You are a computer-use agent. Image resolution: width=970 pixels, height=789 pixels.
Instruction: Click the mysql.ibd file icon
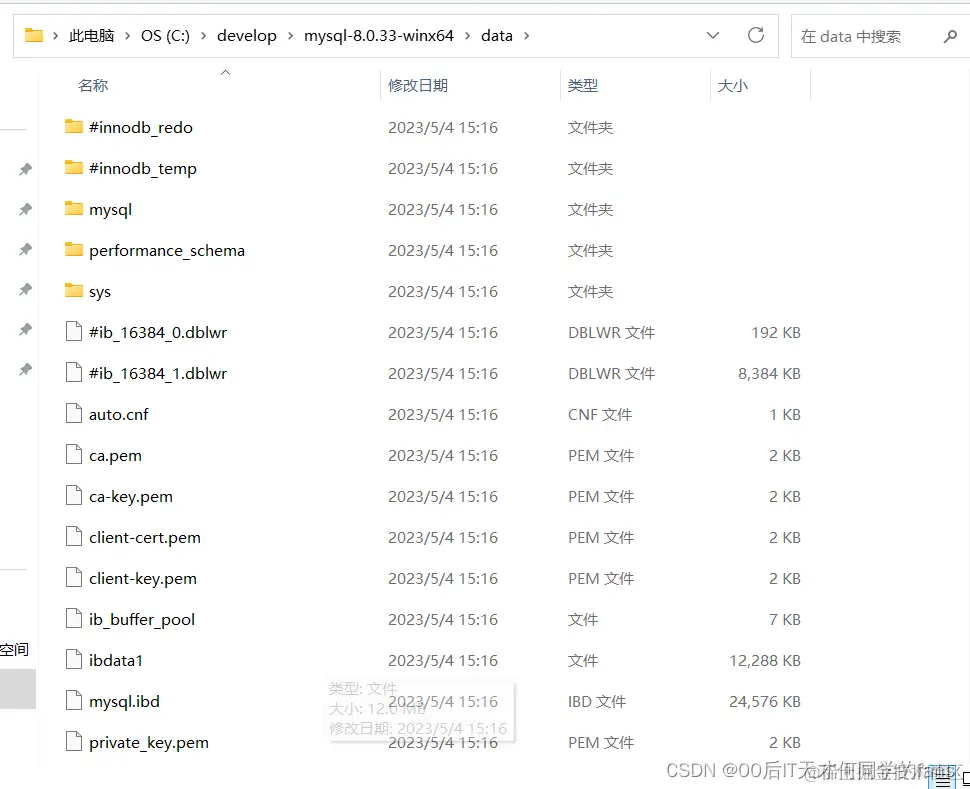74,701
